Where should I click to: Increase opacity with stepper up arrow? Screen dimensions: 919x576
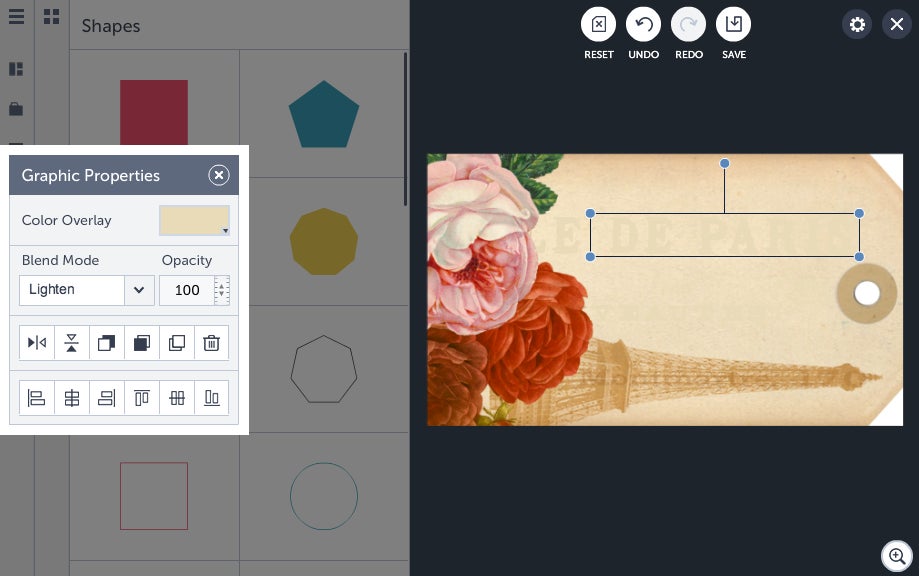point(222,285)
